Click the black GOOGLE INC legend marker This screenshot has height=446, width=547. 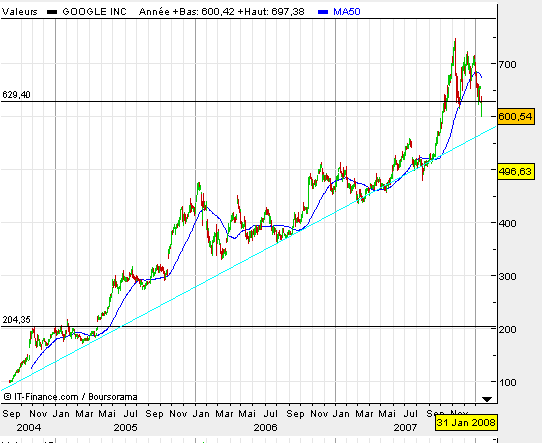pyautogui.click(x=52, y=12)
